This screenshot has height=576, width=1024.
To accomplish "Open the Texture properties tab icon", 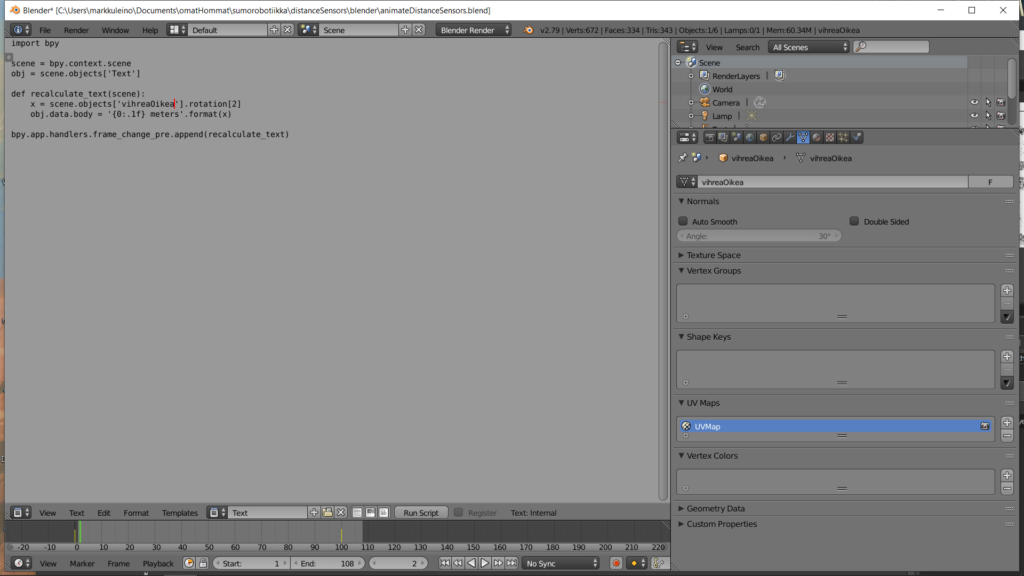I will pyautogui.click(x=830, y=137).
